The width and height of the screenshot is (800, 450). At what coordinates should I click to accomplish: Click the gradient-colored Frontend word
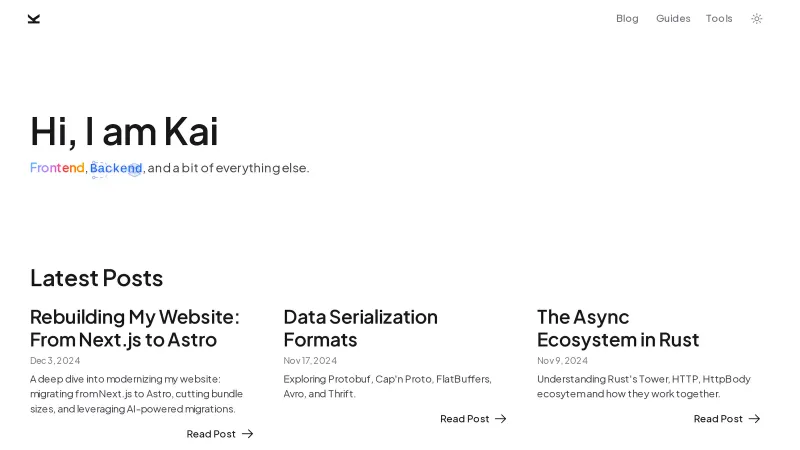(x=57, y=168)
